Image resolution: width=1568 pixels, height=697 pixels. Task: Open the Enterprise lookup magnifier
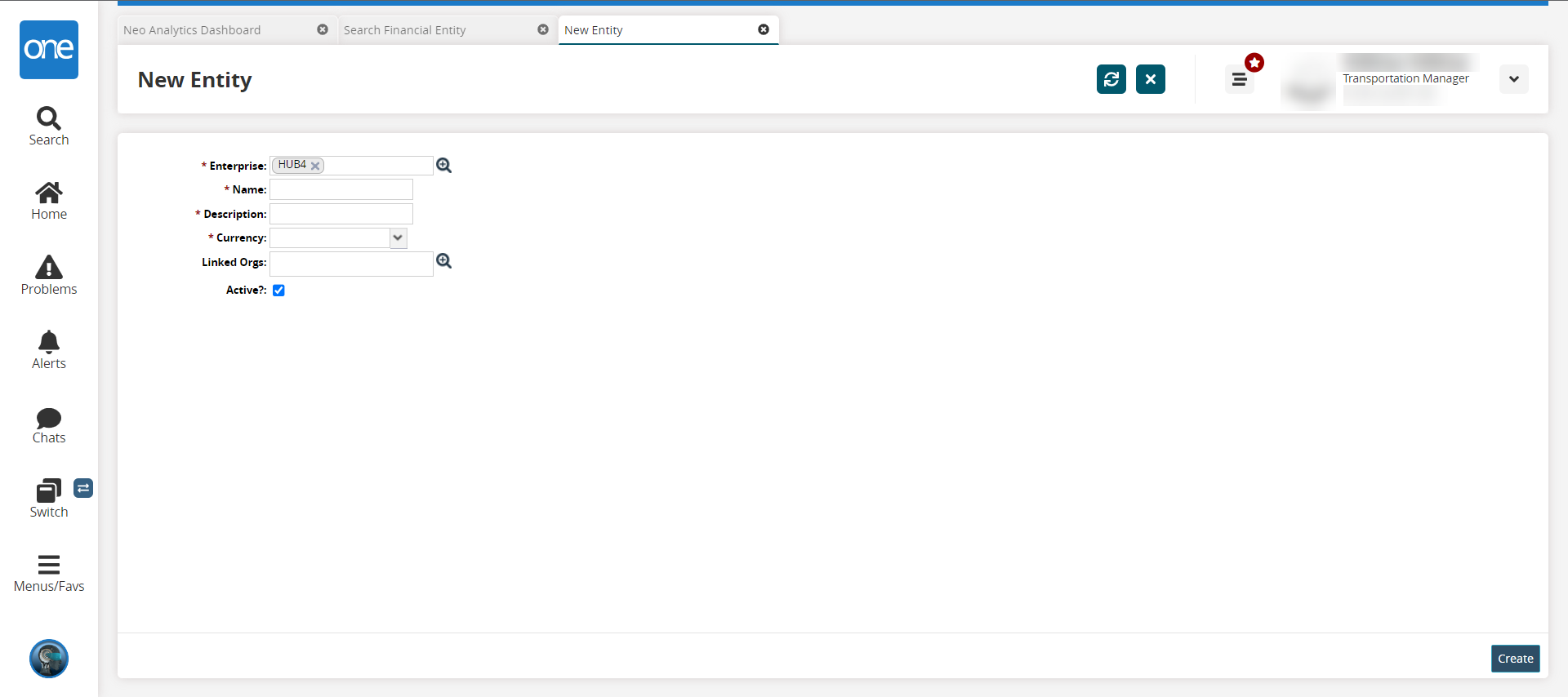pos(443,166)
